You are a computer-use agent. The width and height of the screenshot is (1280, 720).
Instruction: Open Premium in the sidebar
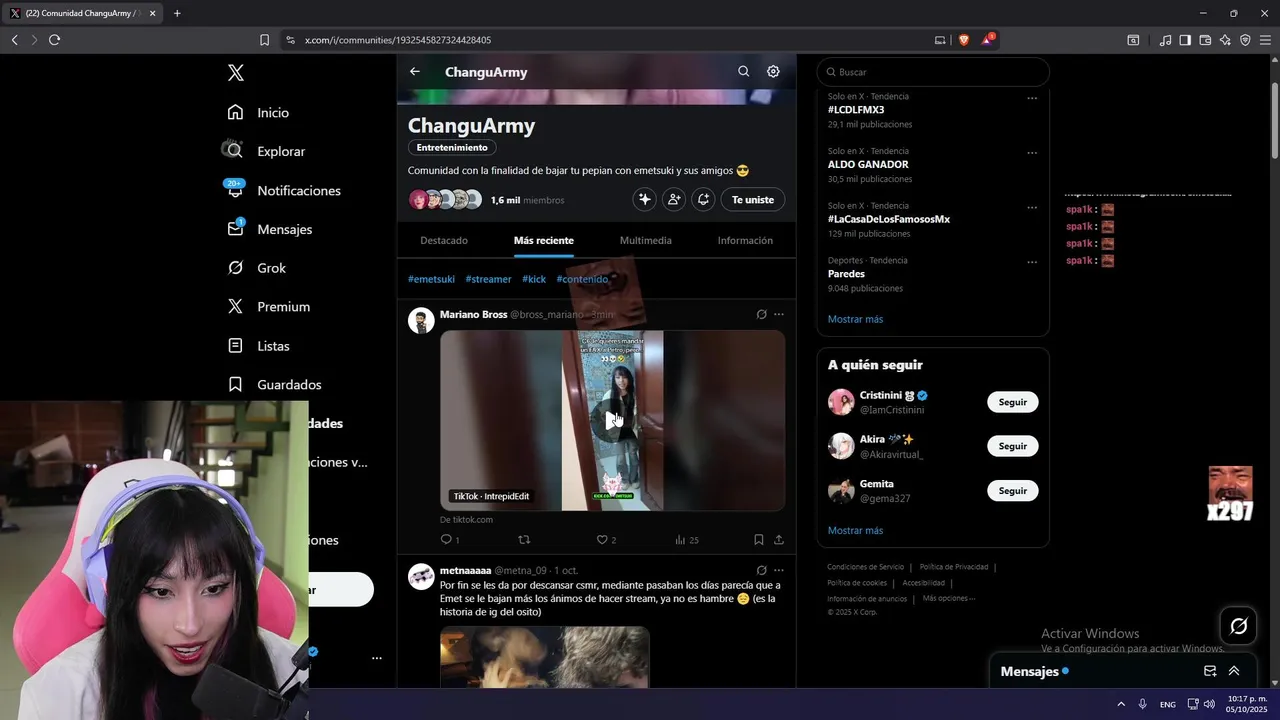pyautogui.click(x=269, y=307)
